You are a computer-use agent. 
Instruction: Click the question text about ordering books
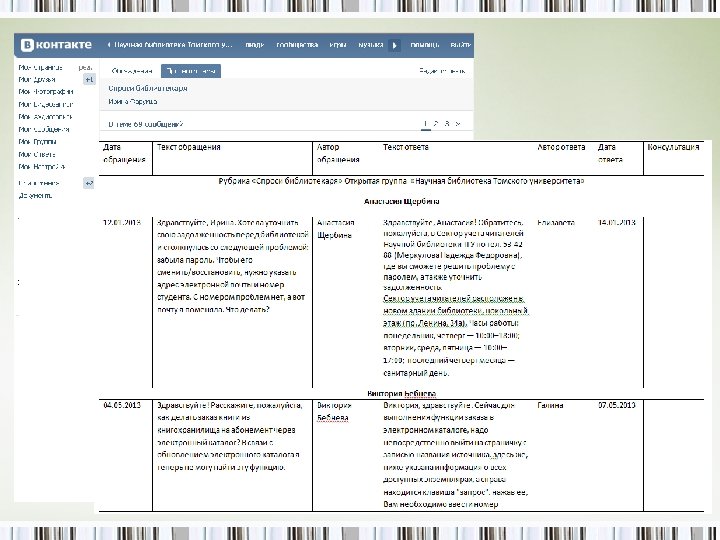(230, 436)
